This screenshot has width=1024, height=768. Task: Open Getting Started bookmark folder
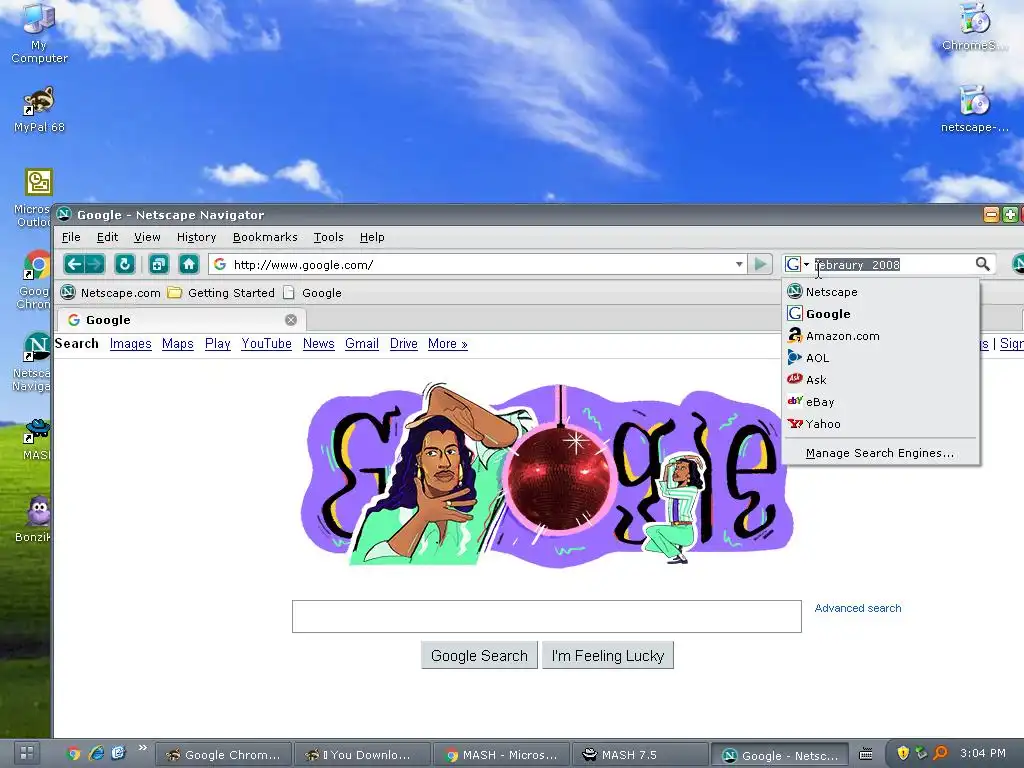point(221,293)
